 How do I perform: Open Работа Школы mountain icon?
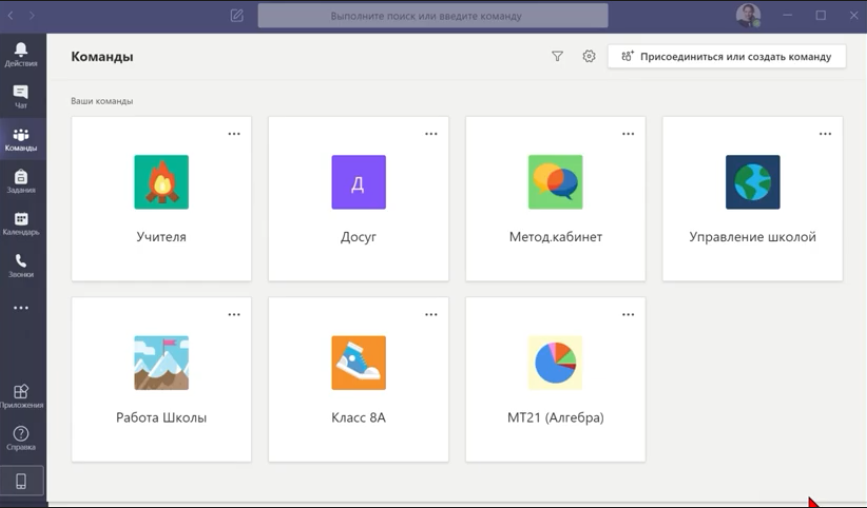click(161, 363)
